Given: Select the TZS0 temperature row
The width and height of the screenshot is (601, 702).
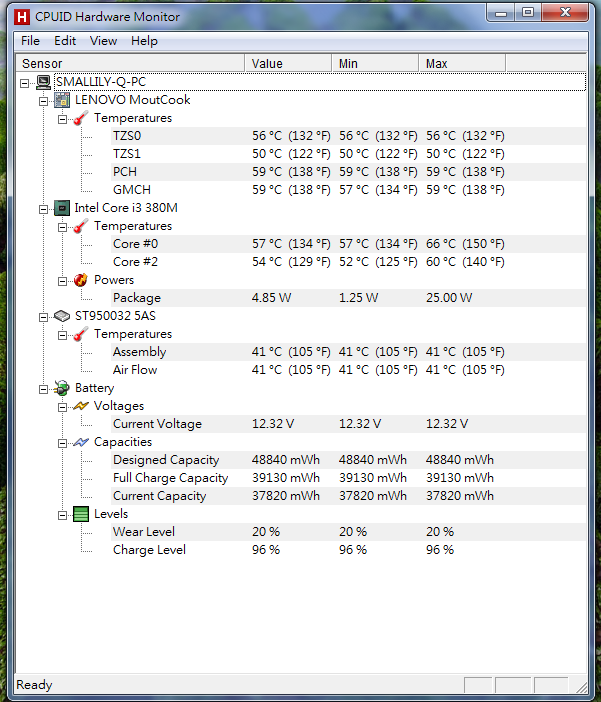Looking at the screenshot, I should 349,136.
